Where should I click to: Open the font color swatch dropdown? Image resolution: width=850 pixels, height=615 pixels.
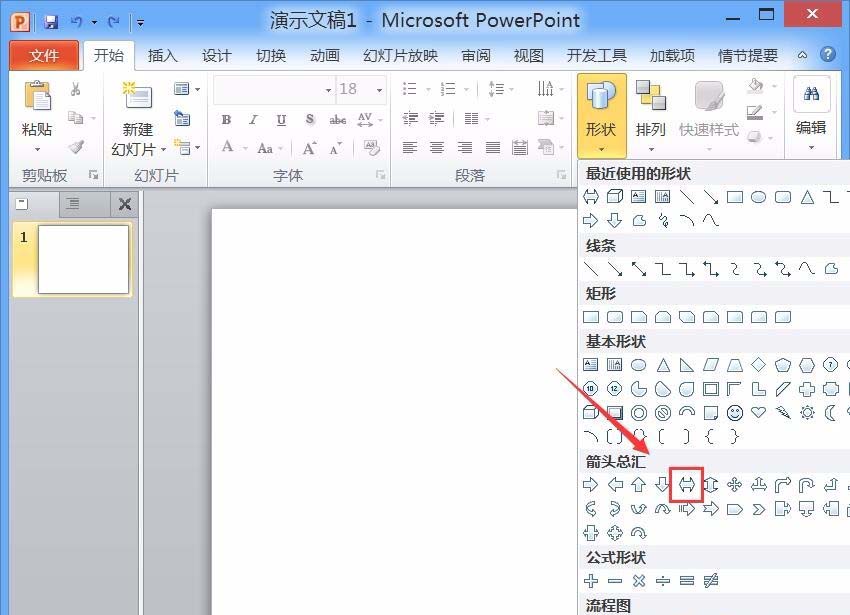click(x=244, y=148)
